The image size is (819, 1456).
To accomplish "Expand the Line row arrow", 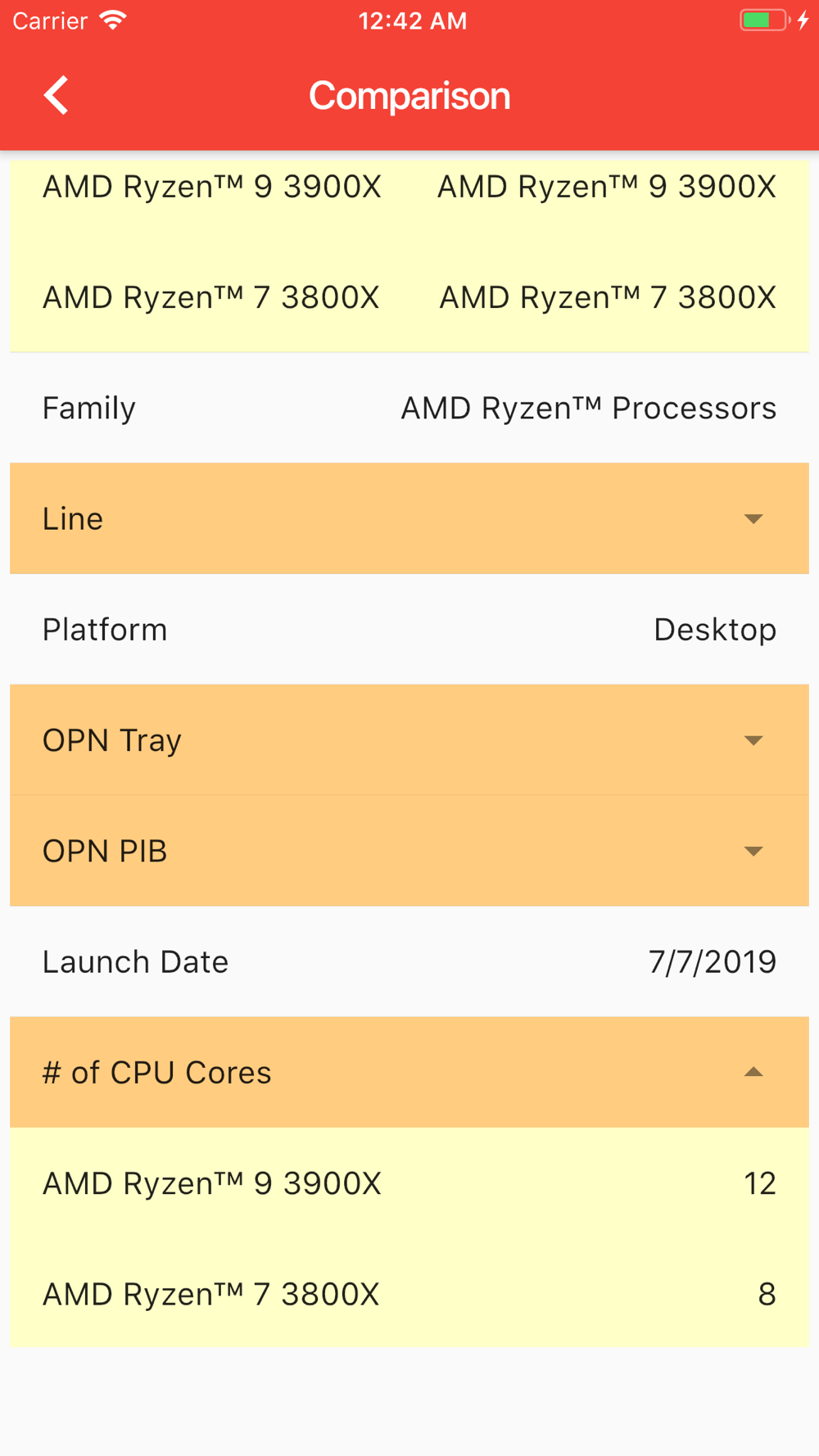I will pos(753,518).
